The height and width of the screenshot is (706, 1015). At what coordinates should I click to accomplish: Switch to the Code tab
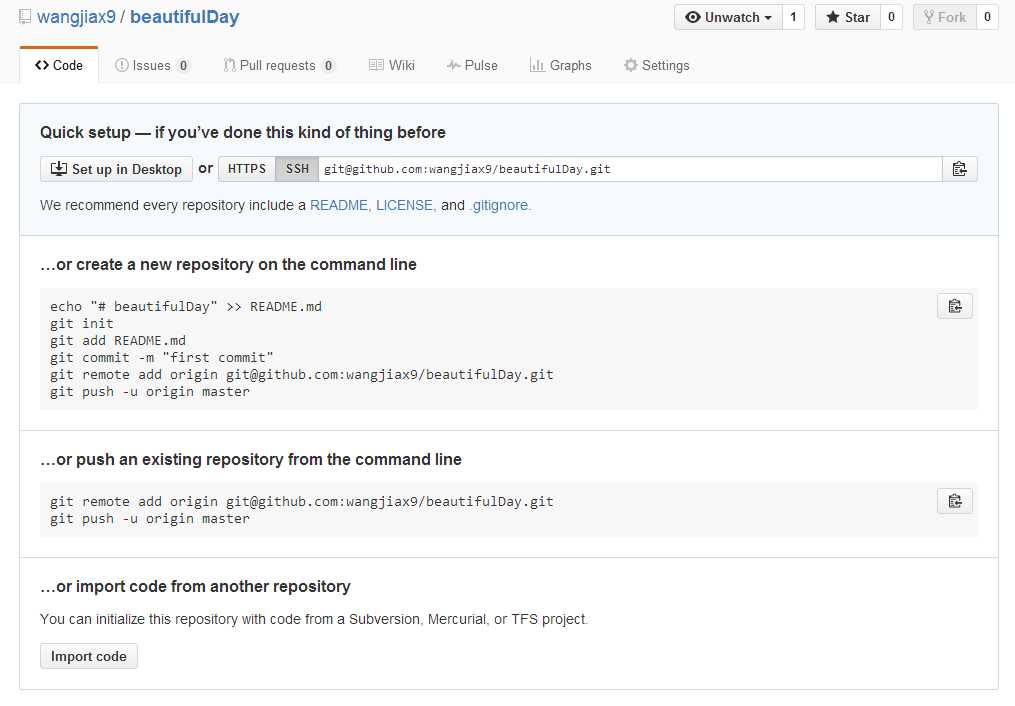pyautogui.click(x=59, y=65)
